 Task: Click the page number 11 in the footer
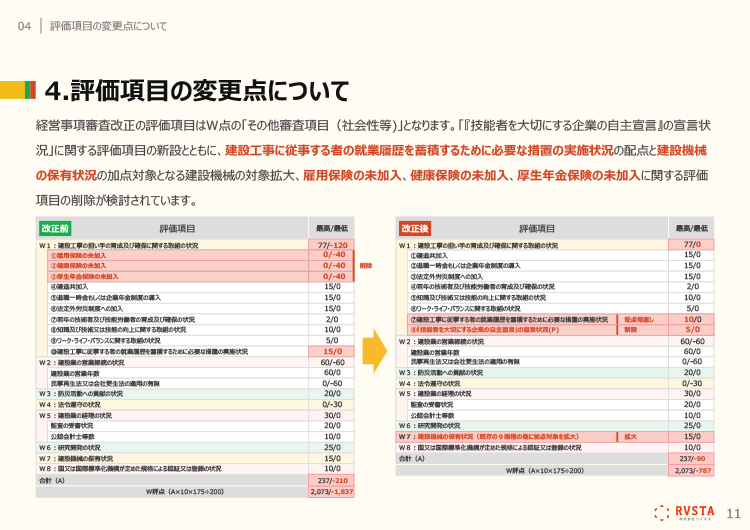[x=733, y=512]
